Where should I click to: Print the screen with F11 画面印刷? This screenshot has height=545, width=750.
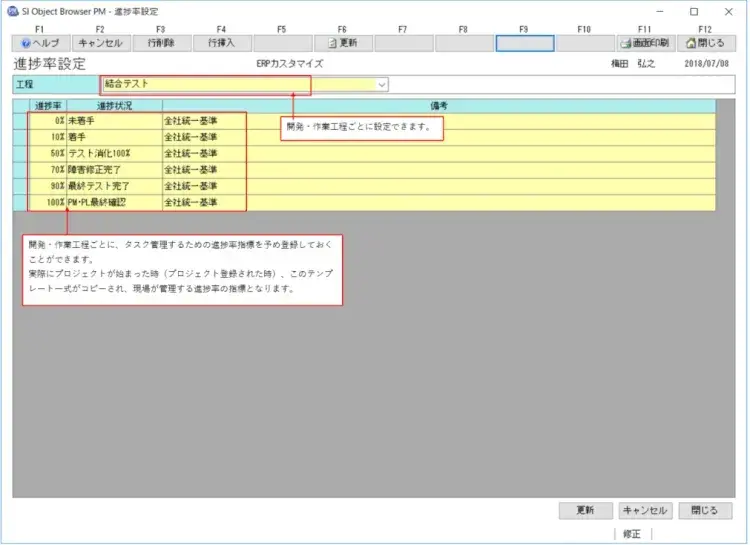pyautogui.click(x=646, y=43)
